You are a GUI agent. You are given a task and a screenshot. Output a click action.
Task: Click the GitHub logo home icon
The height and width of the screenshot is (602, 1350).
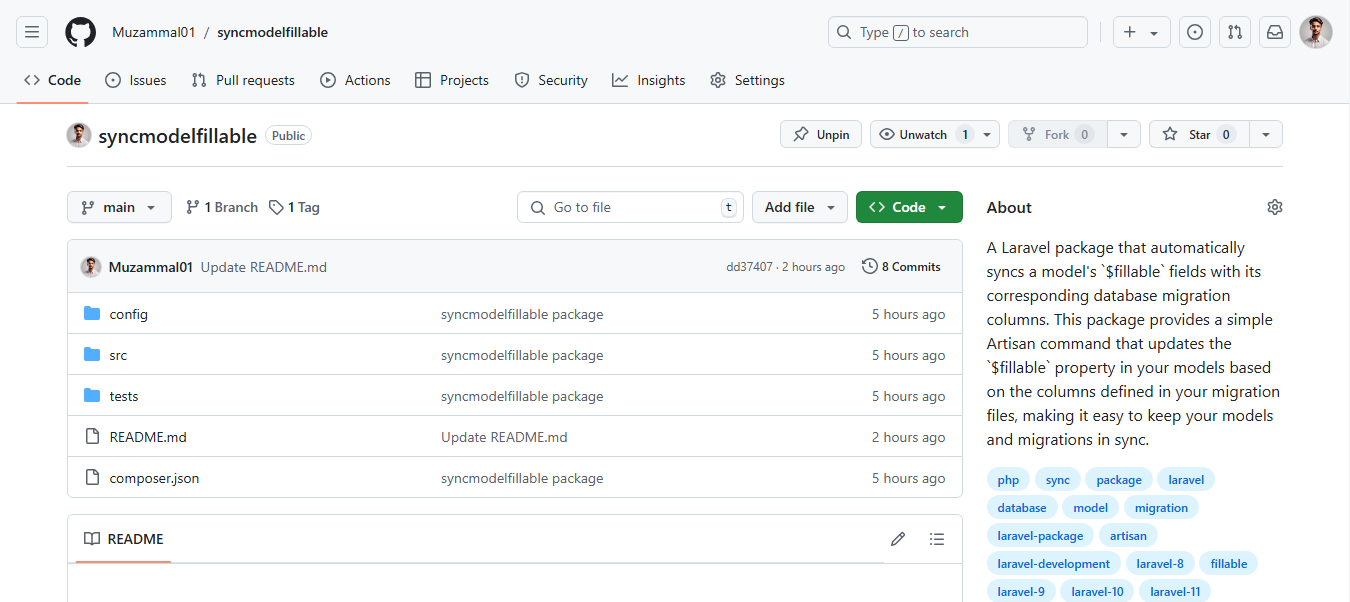[81, 32]
